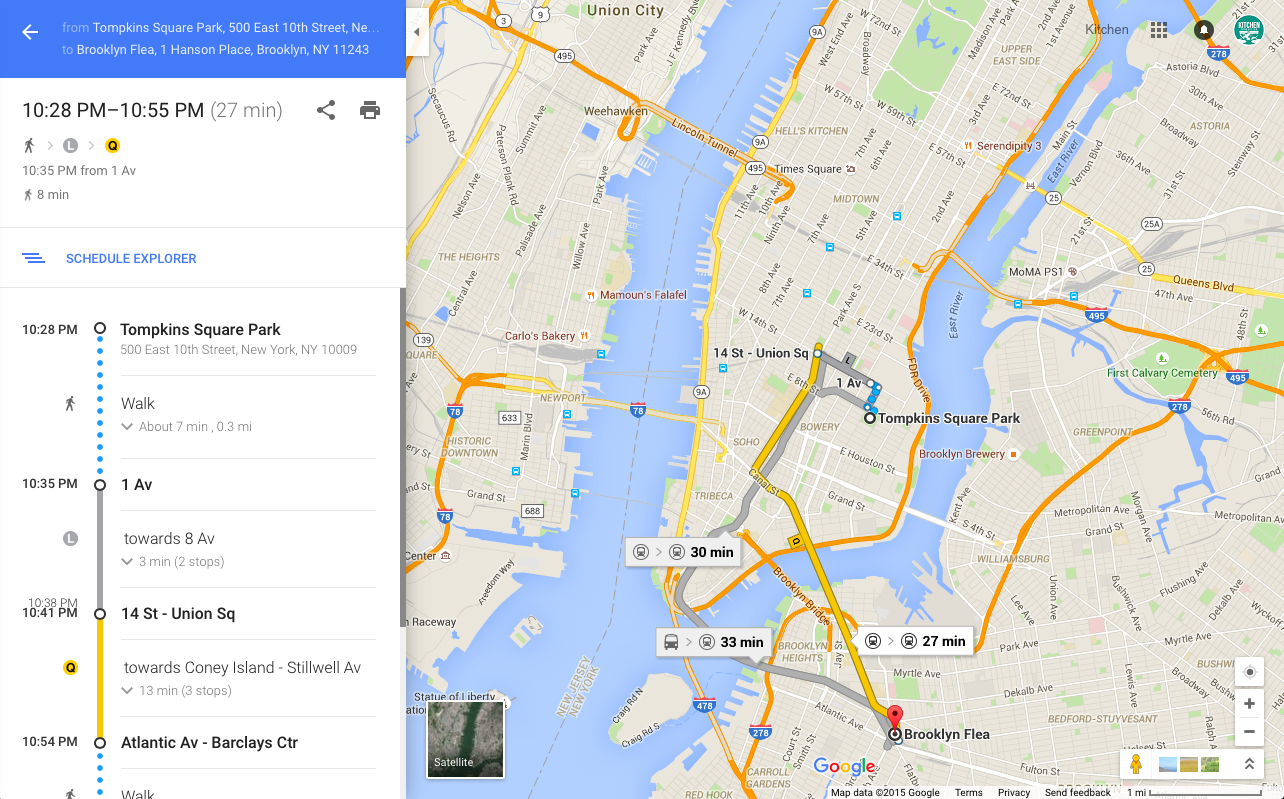
Task: Open the notifications bell
Action: click(1204, 30)
